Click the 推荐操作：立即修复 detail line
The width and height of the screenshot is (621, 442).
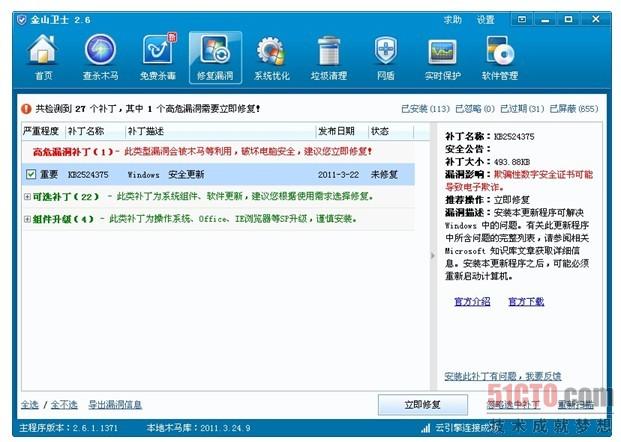click(x=487, y=200)
